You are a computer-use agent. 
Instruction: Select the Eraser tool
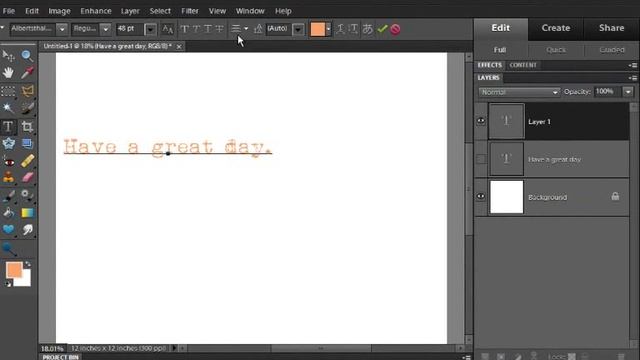(27, 178)
